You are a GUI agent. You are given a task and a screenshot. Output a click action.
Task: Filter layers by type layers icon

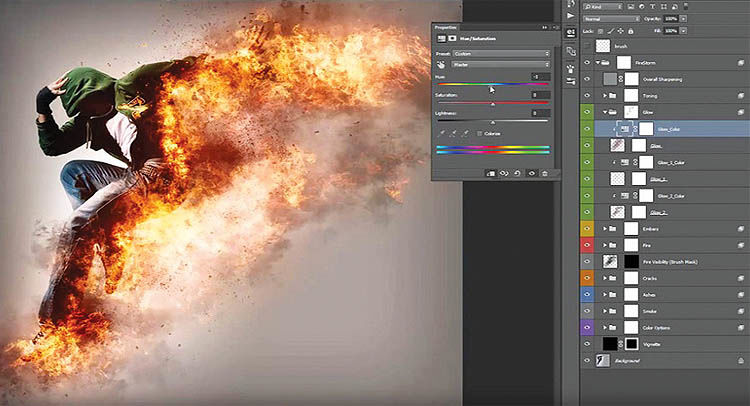tap(652, 7)
